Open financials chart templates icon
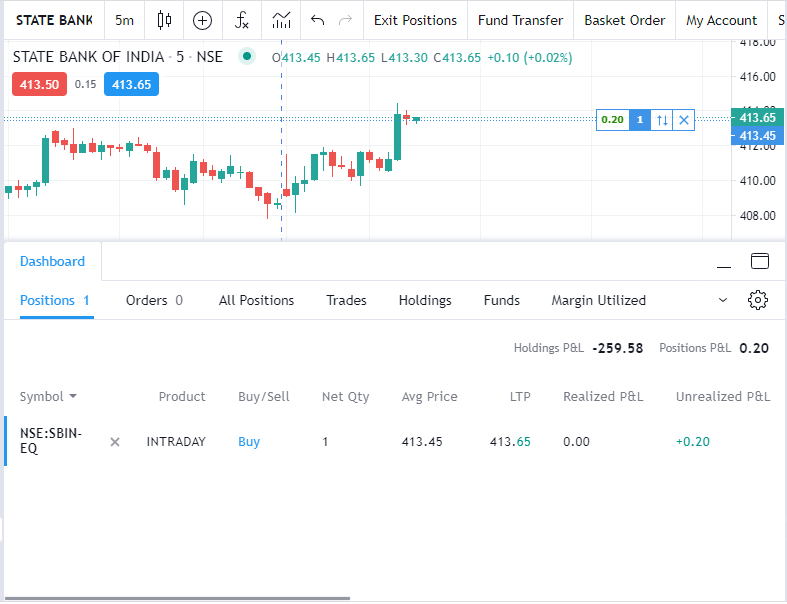Screen dimensions: 787x604 (x=281, y=20)
